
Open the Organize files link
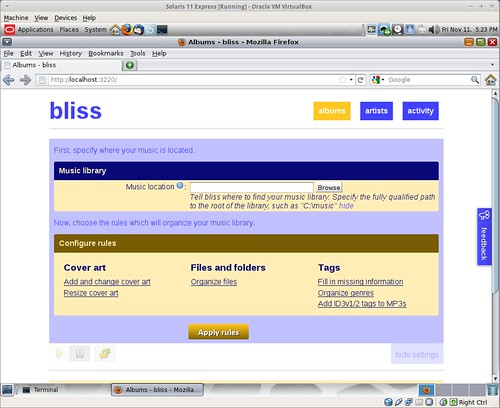[214, 282]
